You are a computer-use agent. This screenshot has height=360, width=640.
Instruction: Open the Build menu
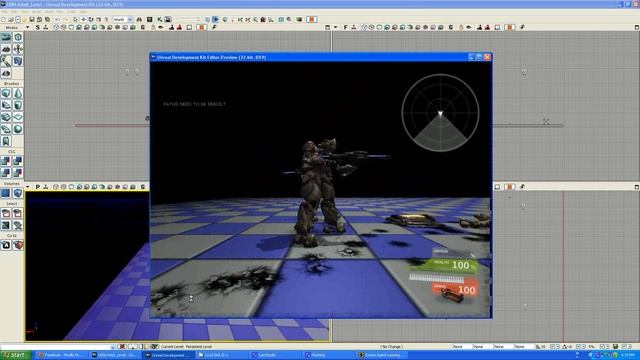coord(49,11)
